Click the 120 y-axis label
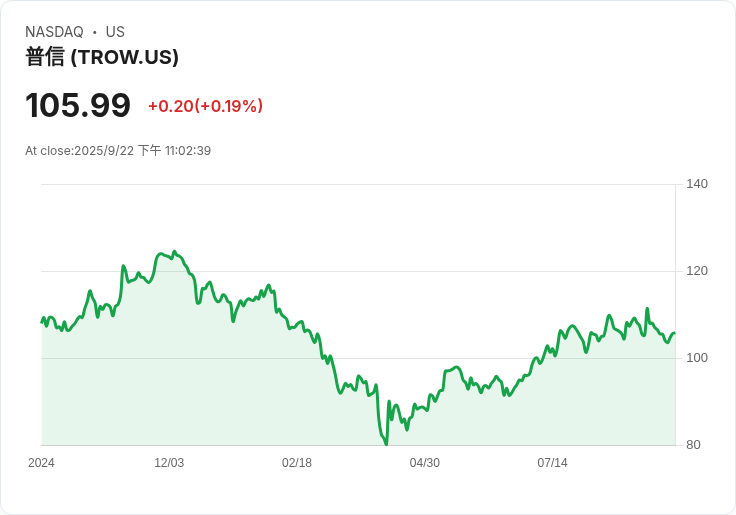The height and width of the screenshot is (515, 736). [x=697, y=271]
